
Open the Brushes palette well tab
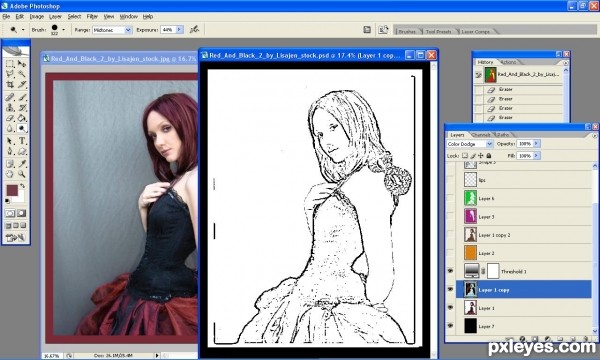click(407, 31)
